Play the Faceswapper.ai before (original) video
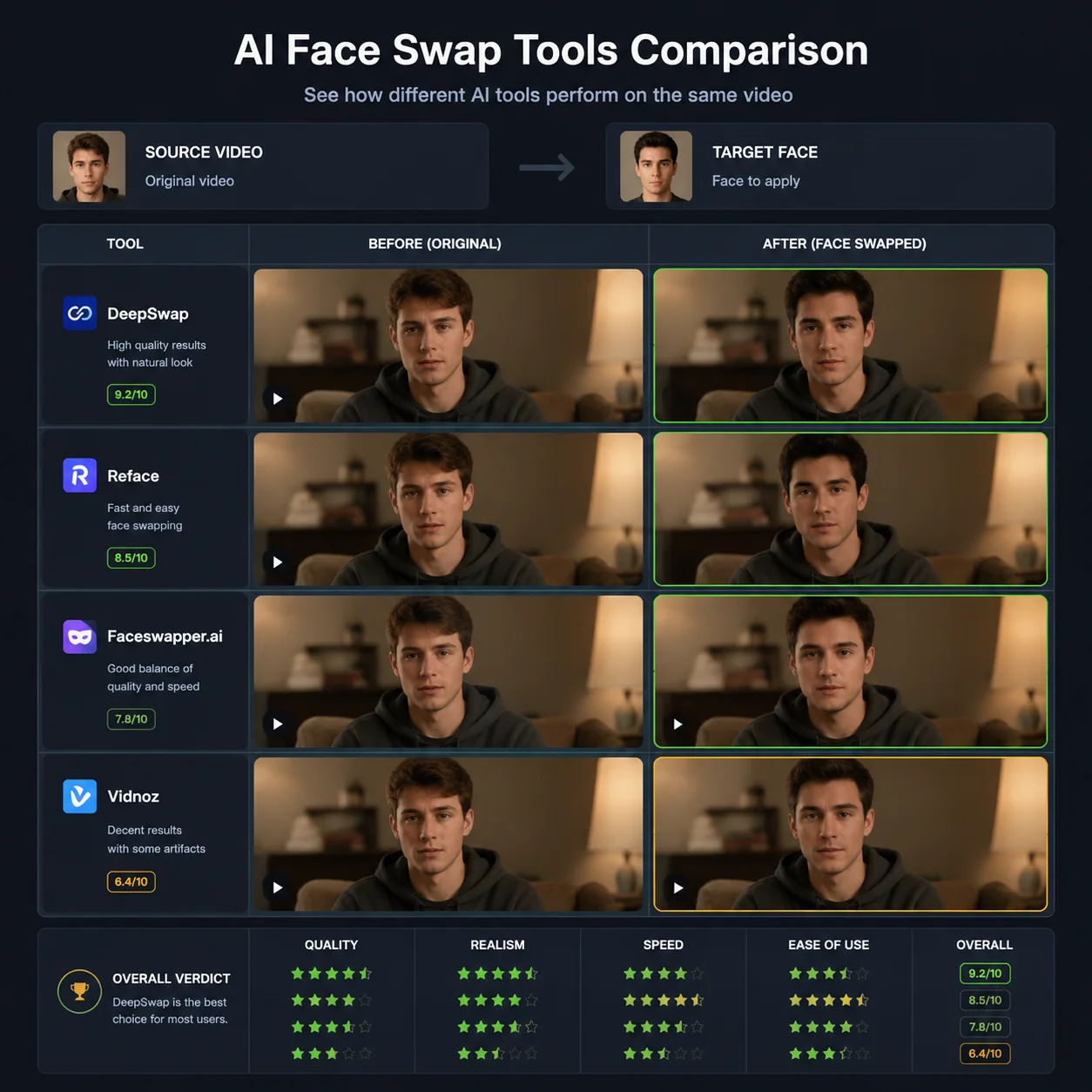Image resolution: width=1092 pixels, height=1092 pixels. click(277, 724)
